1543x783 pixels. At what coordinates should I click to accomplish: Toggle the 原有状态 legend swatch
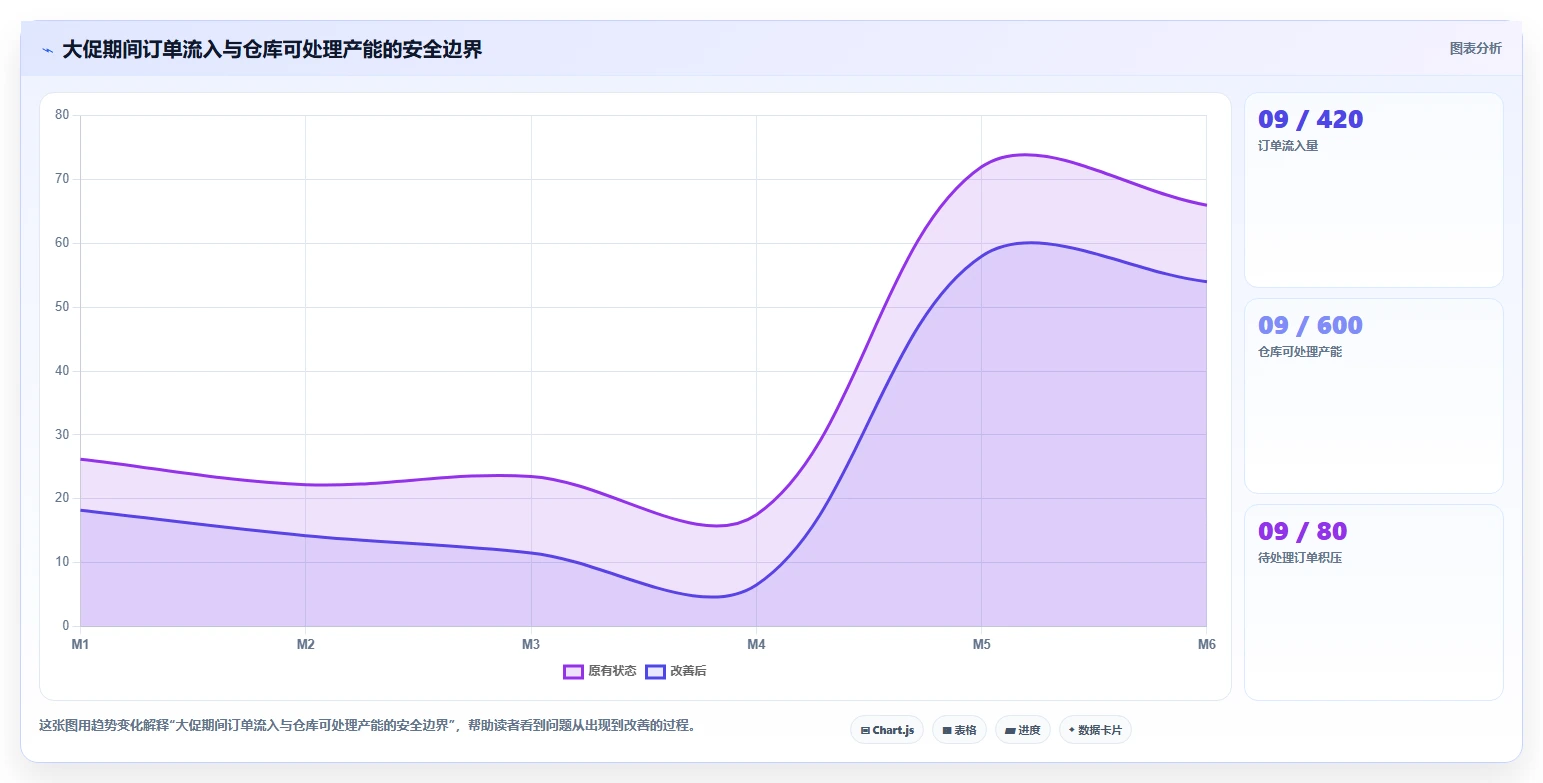pyautogui.click(x=573, y=672)
